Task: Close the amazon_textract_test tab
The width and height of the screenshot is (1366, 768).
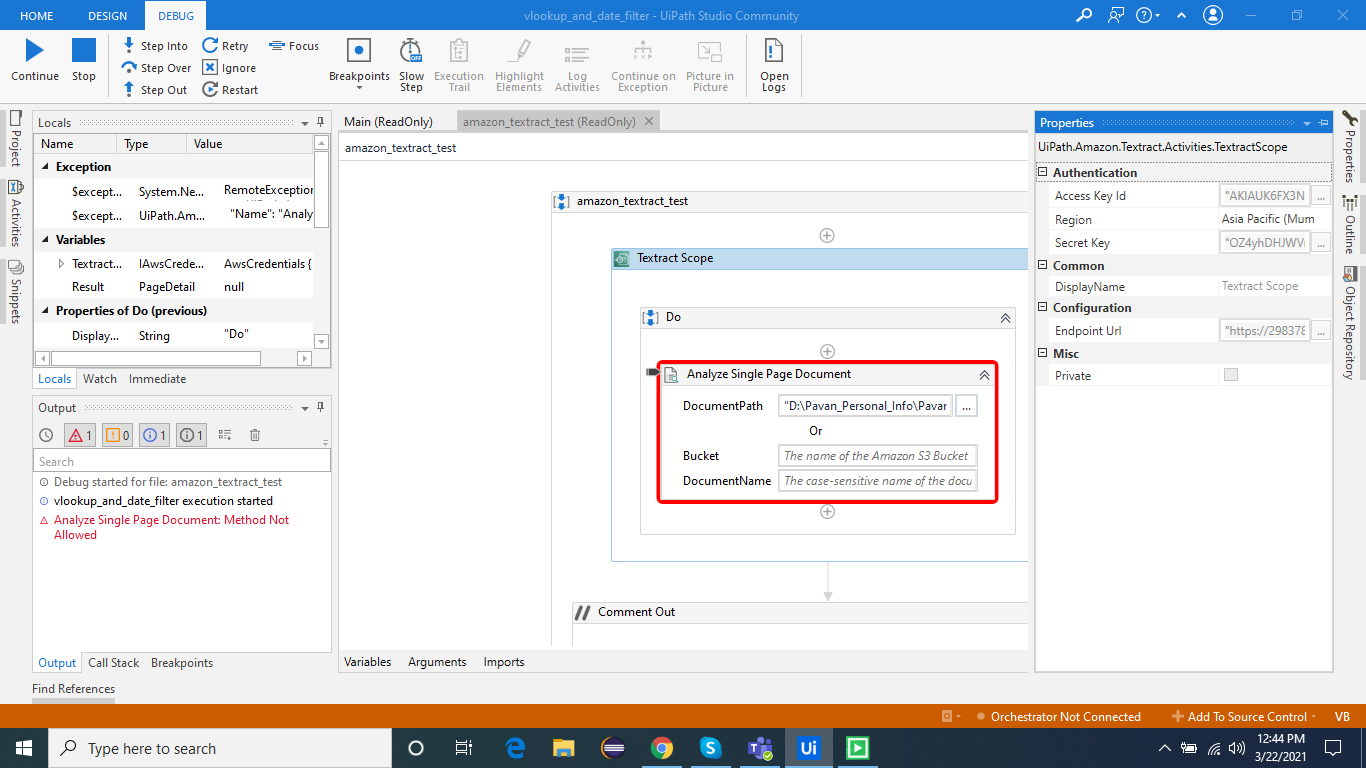Action: (648, 121)
